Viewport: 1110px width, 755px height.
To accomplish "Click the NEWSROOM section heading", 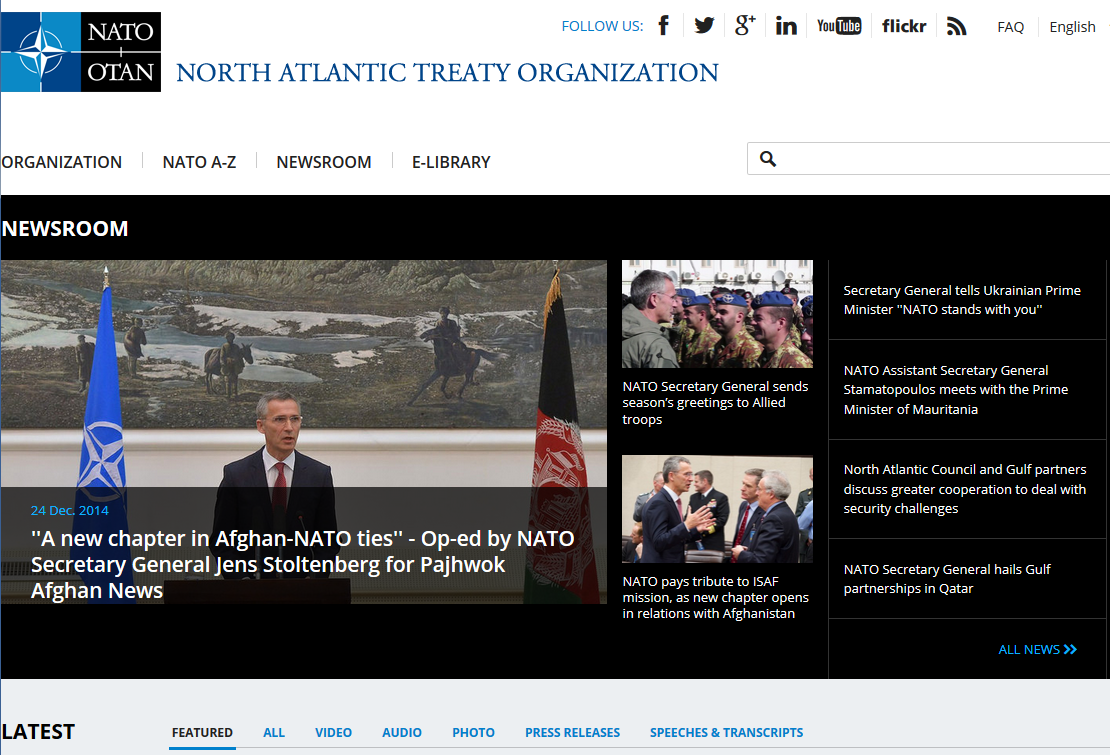I will coord(65,229).
